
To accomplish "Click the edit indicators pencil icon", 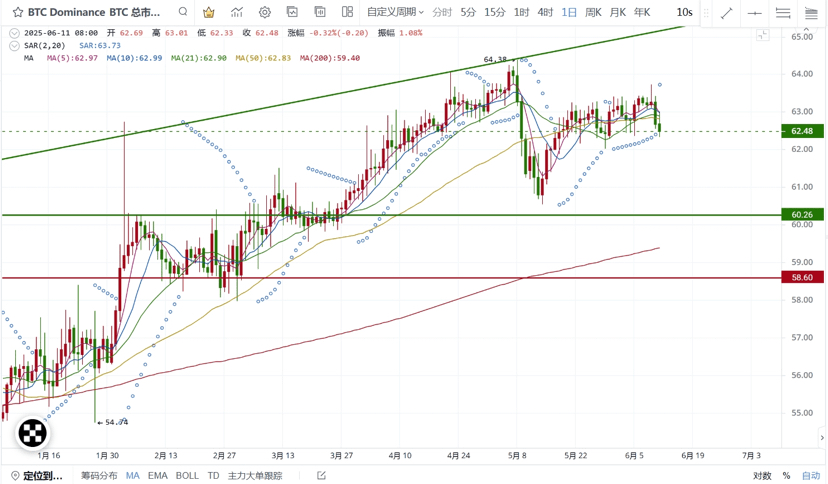I will coord(321,476).
